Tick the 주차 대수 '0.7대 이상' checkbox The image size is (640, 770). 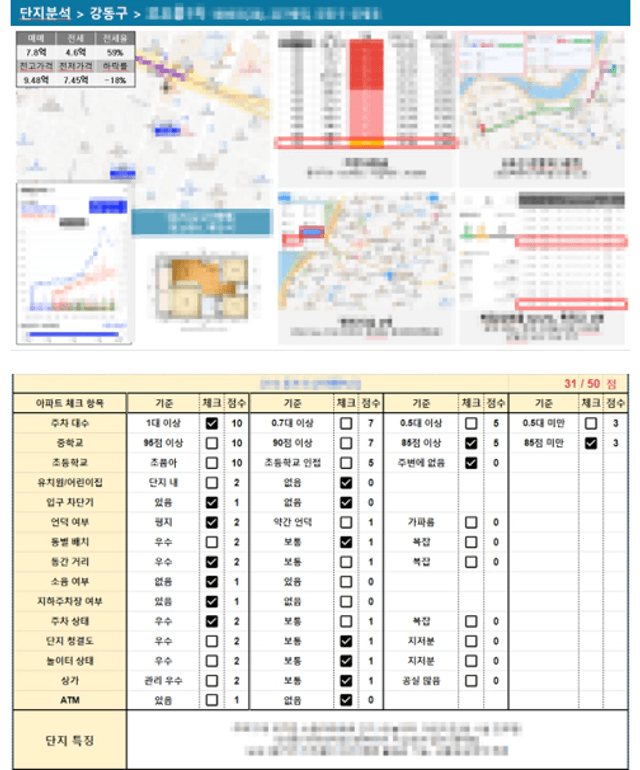[x=346, y=423]
